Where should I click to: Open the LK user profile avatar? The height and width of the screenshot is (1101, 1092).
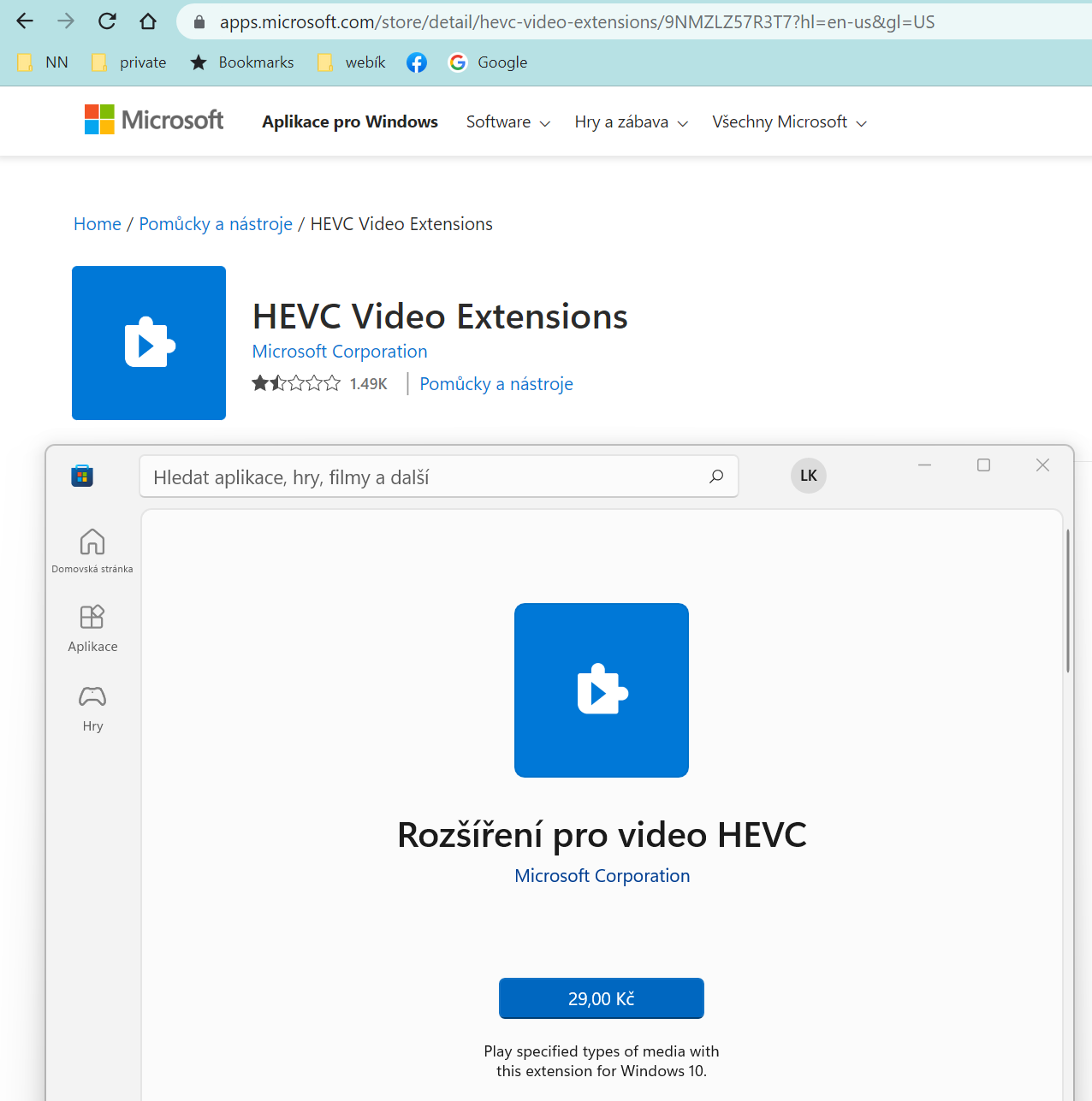(808, 476)
